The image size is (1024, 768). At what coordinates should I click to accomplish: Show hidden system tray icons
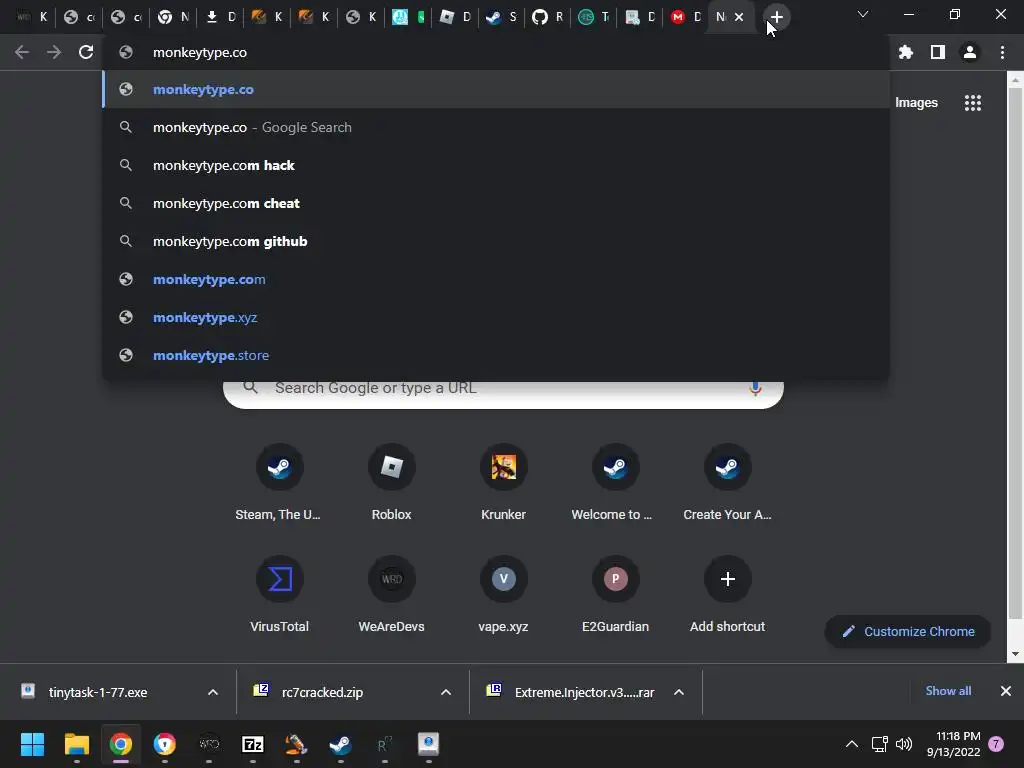pos(852,744)
